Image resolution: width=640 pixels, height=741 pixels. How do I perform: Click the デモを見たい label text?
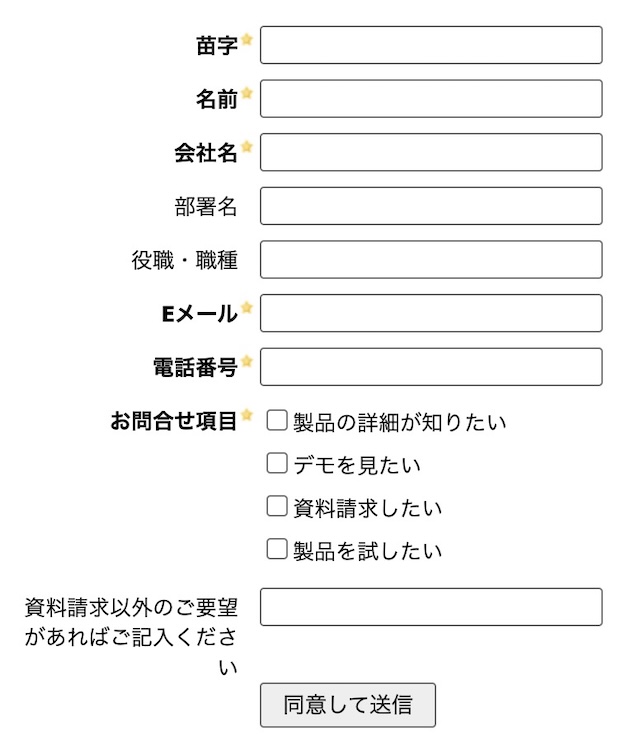(x=357, y=465)
